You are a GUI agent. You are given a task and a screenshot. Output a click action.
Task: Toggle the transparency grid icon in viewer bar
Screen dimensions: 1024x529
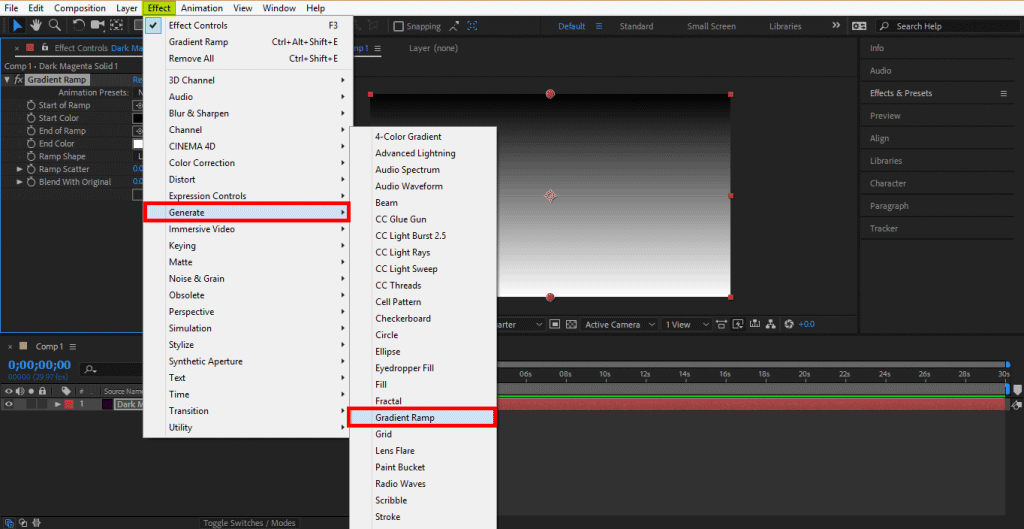[x=571, y=324]
